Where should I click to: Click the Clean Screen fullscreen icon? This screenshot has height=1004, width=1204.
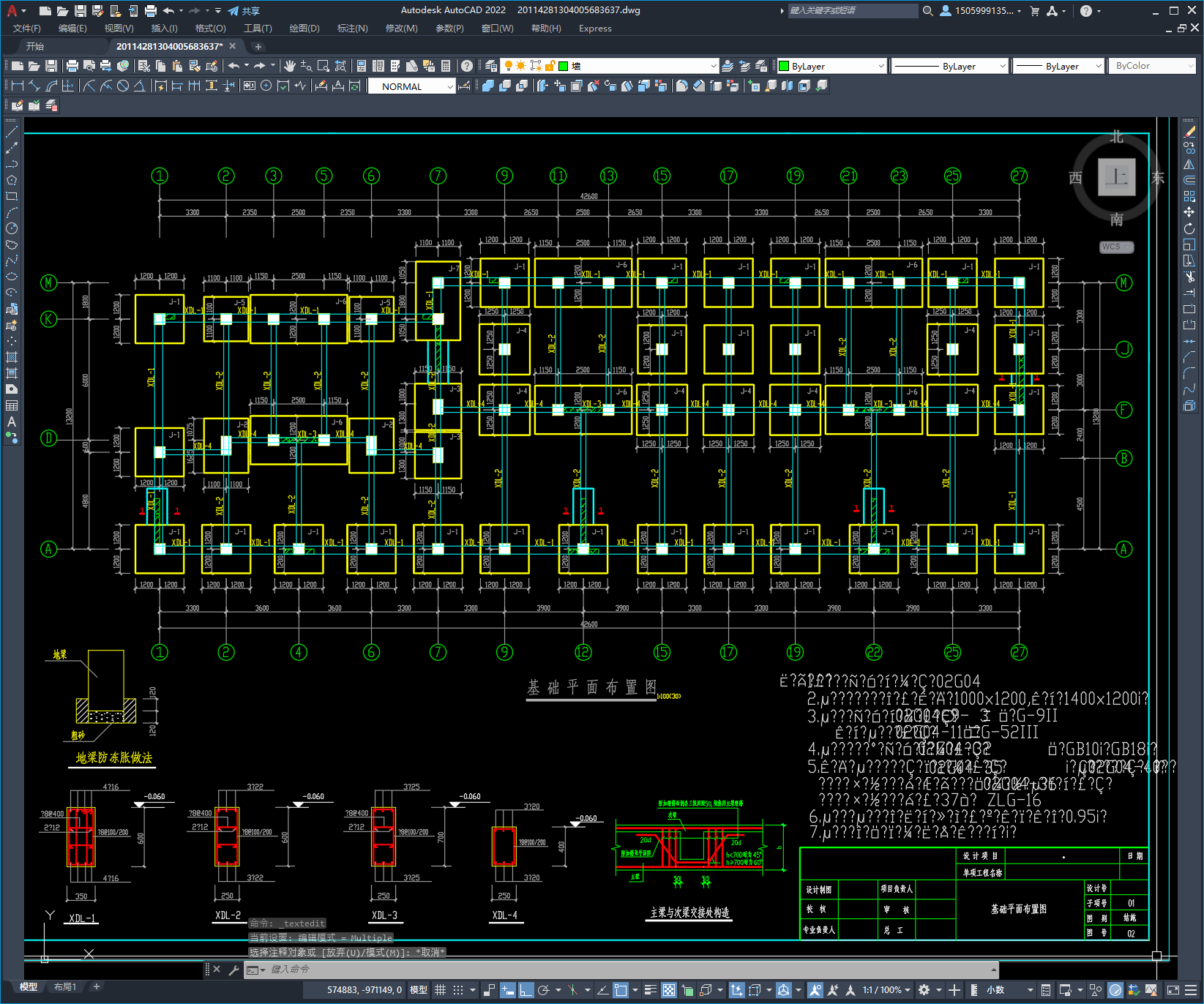1173,990
